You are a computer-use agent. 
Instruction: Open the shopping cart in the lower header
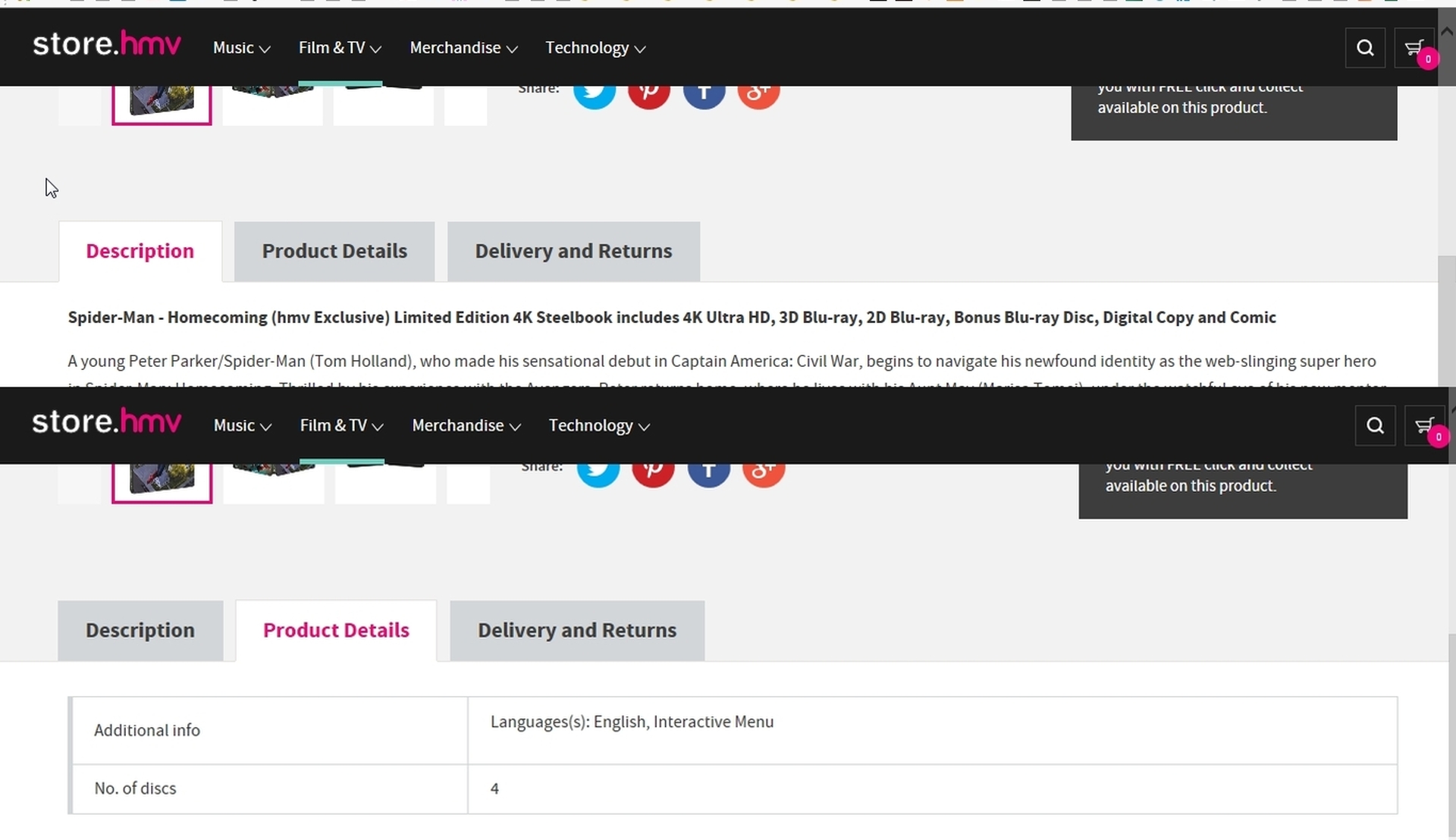click(x=1424, y=425)
